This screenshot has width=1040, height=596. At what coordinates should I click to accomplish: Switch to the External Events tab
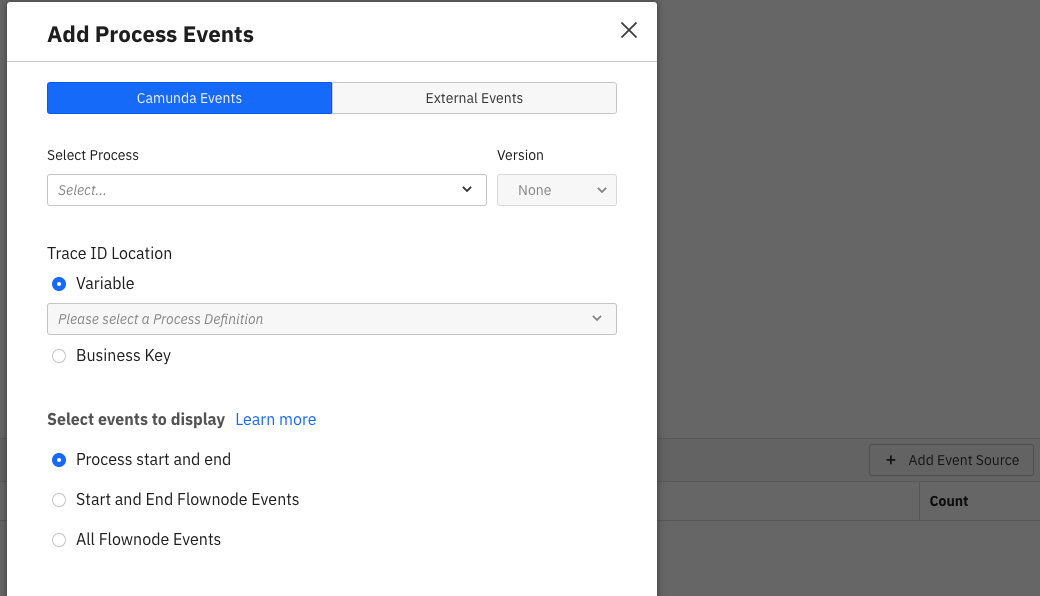[474, 98]
